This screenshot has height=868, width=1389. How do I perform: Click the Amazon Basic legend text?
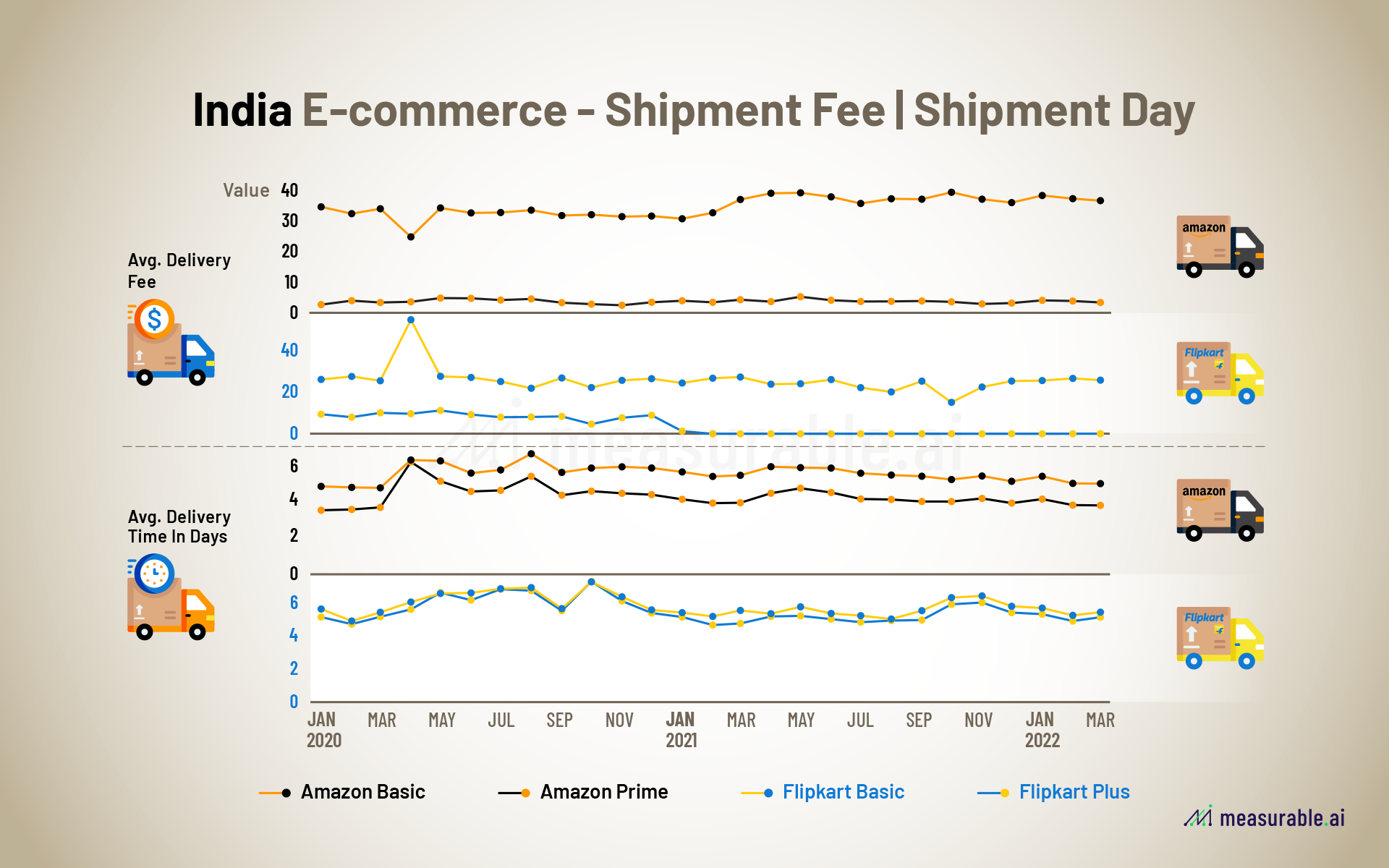click(x=362, y=792)
